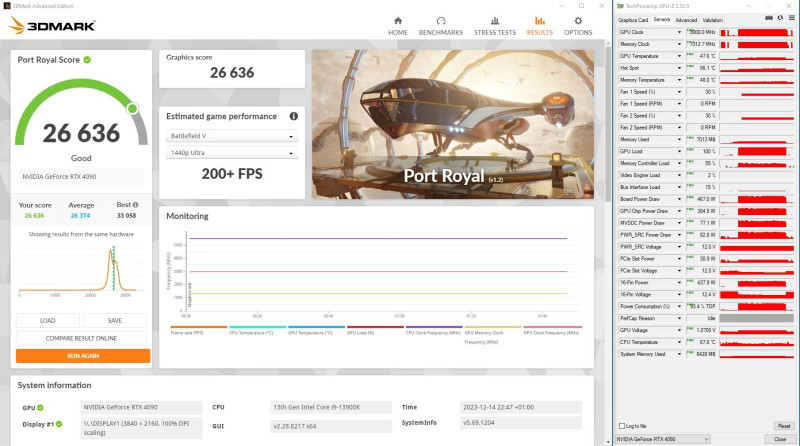
Task: Open the GPU Clock sensor dropdown
Action: [679, 32]
